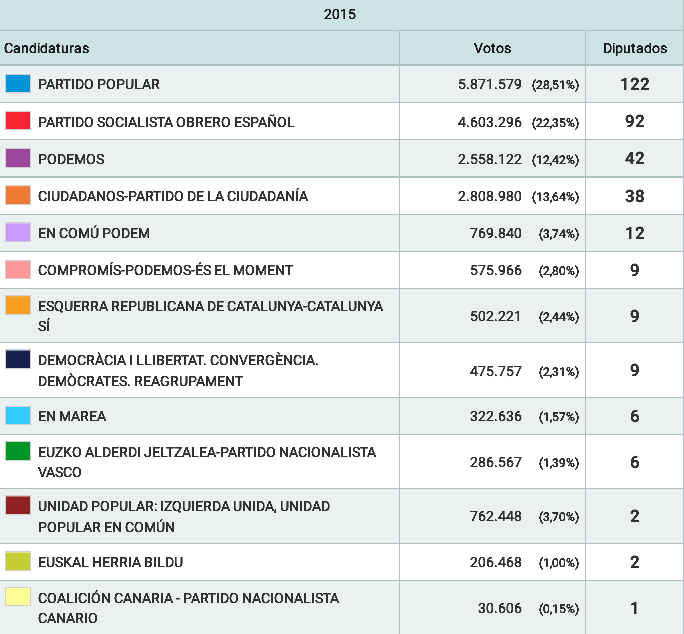The width and height of the screenshot is (684, 634).
Task: Click the 92 diputados value
Action: click(x=635, y=121)
